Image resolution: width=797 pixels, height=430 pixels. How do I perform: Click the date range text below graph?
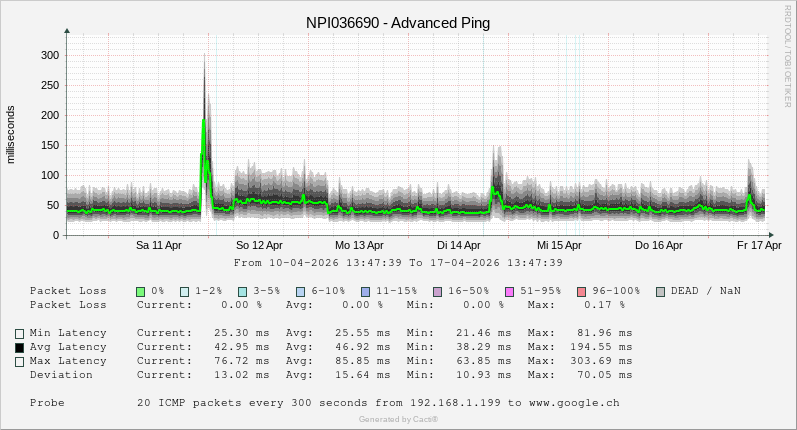point(398,263)
